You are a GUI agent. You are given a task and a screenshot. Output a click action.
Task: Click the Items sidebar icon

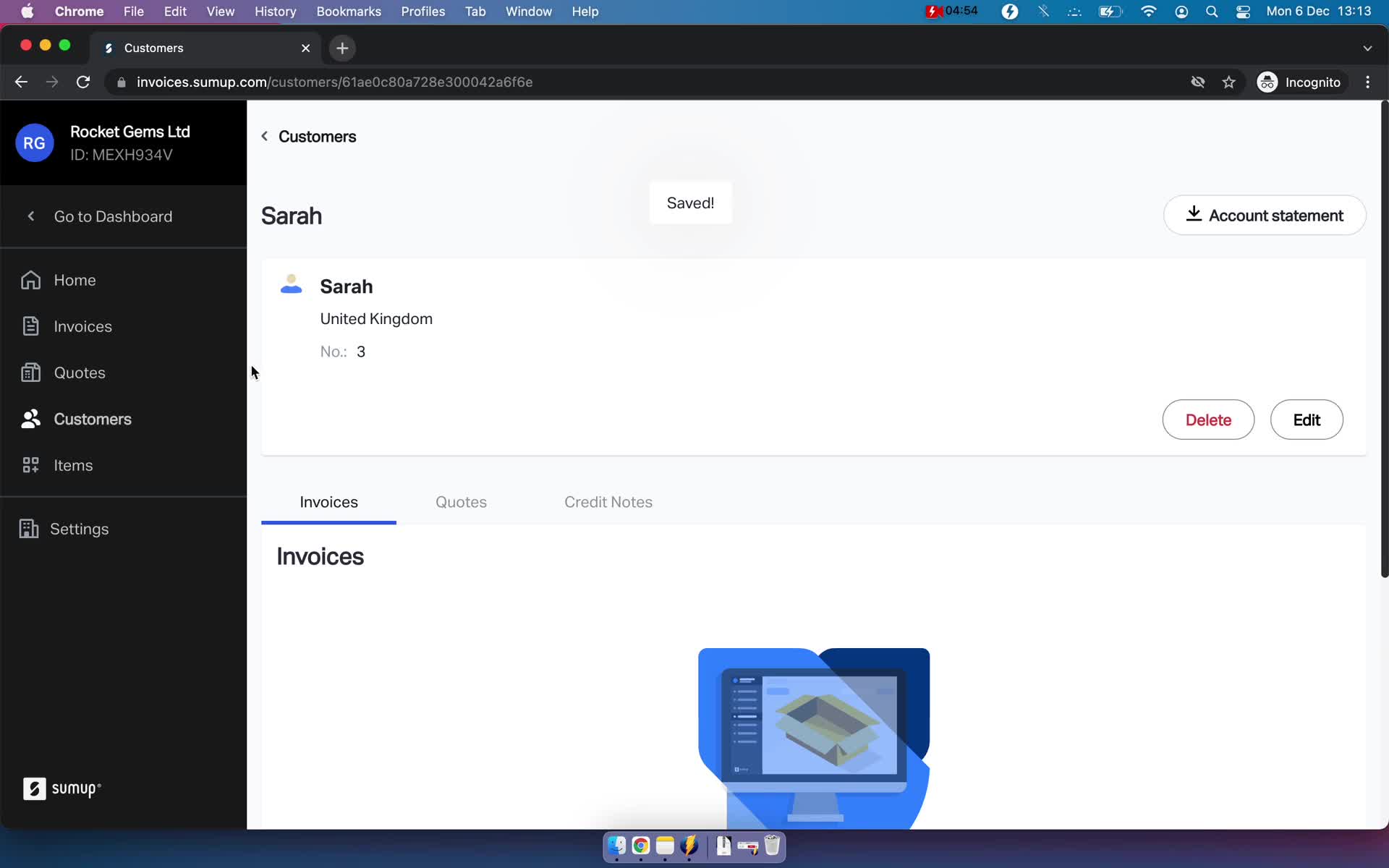(x=30, y=465)
